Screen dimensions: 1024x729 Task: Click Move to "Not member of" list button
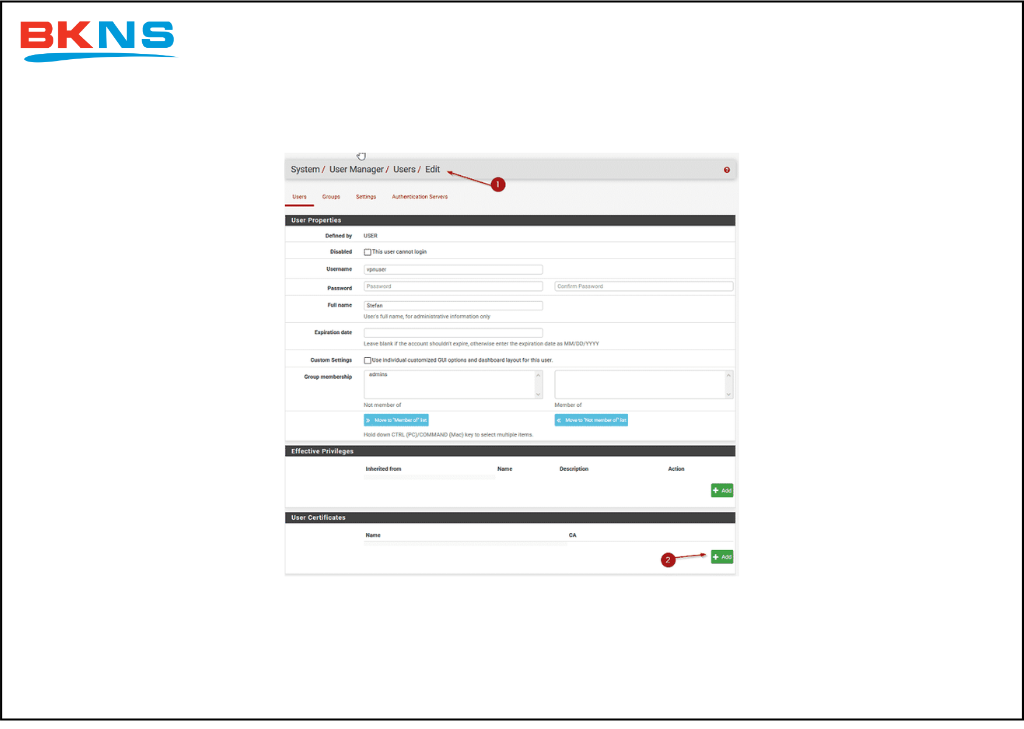click(x=591, y=420)
